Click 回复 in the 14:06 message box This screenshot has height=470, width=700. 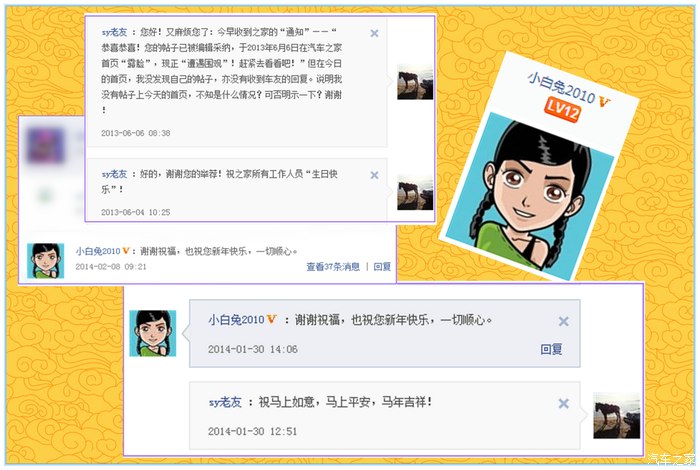[551, 349]
